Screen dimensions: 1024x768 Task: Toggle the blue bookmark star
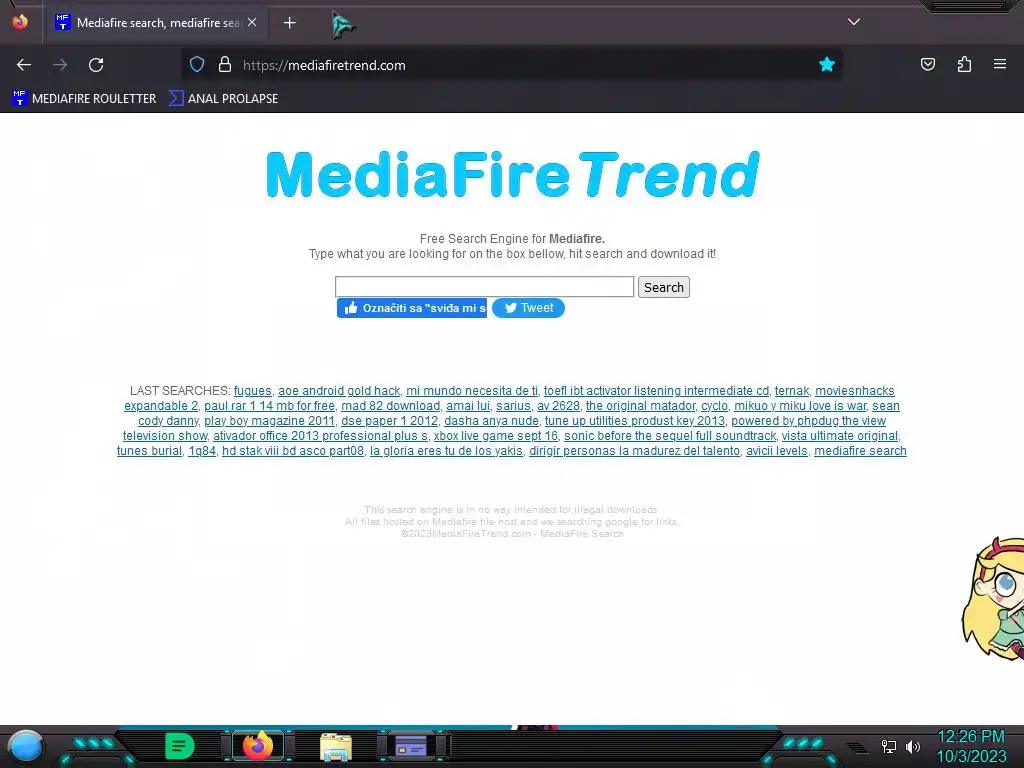(x=827, y=64)
